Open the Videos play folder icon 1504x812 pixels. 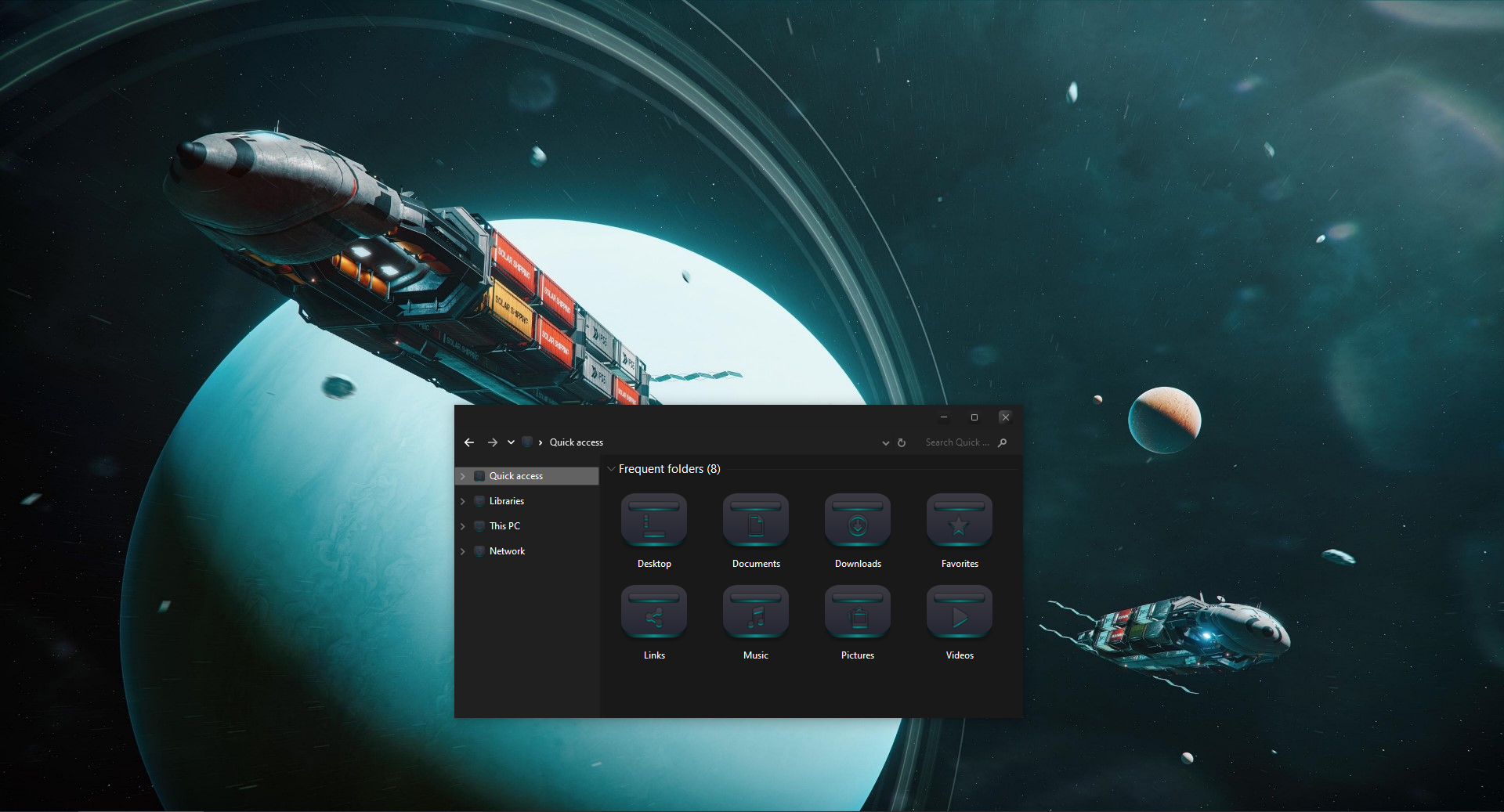(960, 612)
